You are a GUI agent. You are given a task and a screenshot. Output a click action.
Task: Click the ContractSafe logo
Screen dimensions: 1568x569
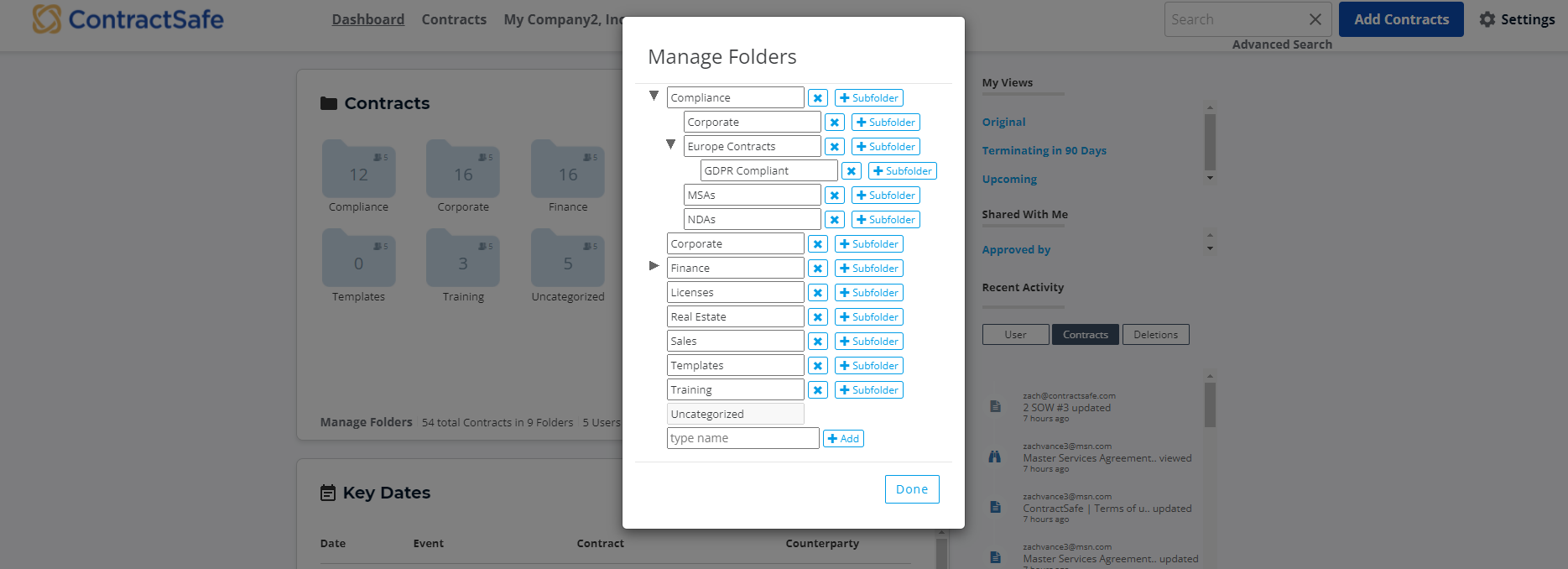pyautogui.click(x=128, y=19)
